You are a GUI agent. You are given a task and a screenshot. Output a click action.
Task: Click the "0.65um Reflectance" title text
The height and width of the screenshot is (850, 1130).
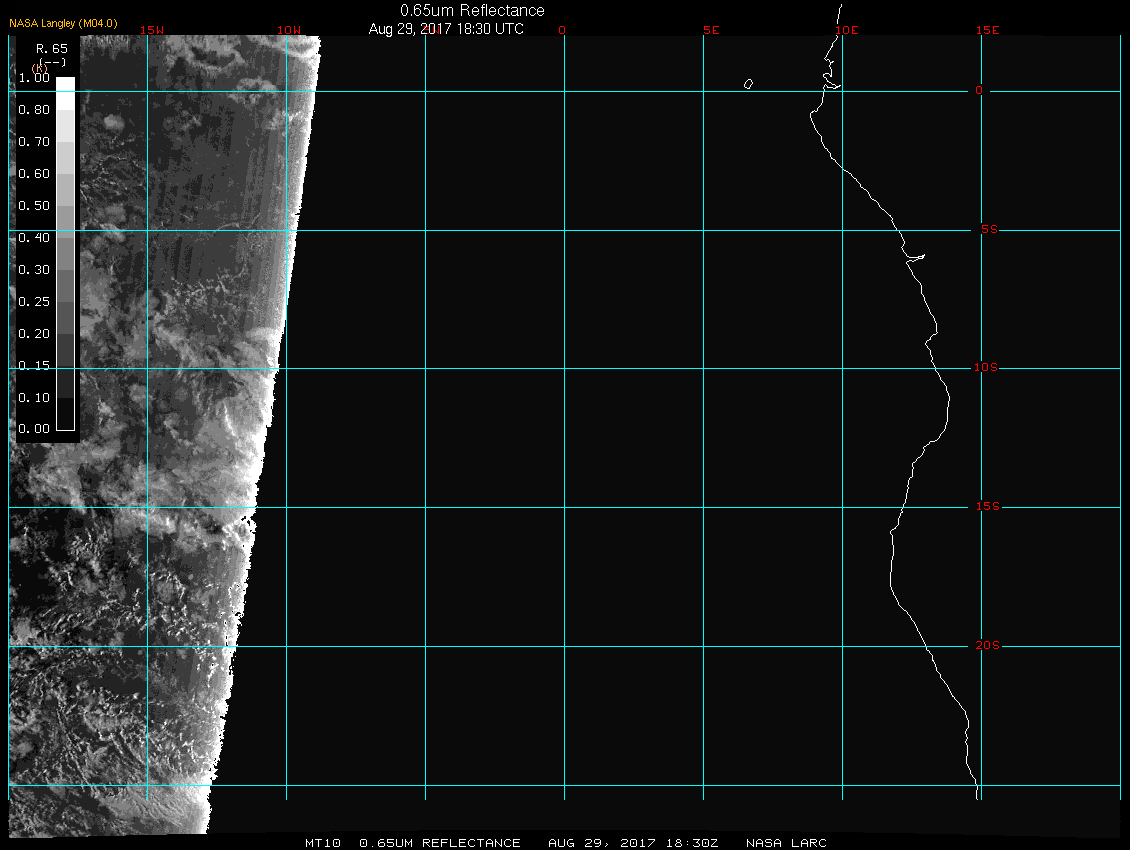point(472,11)
